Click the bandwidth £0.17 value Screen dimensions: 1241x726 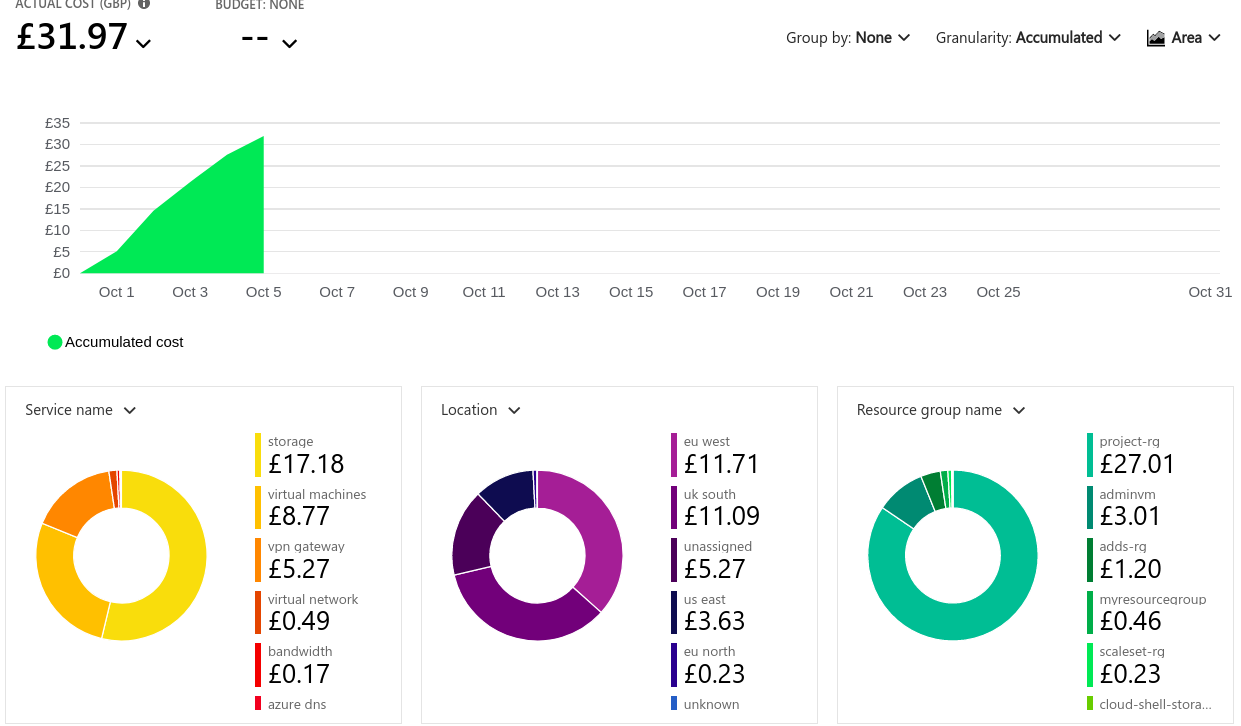tap(299, 674)
